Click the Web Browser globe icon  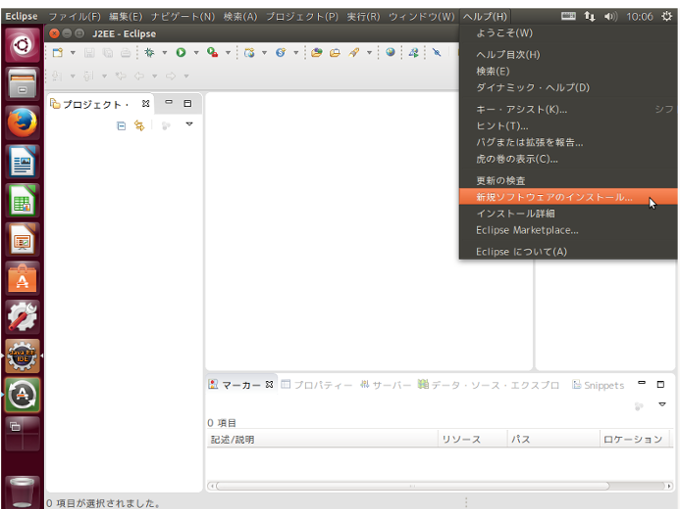tap(390, 52)
